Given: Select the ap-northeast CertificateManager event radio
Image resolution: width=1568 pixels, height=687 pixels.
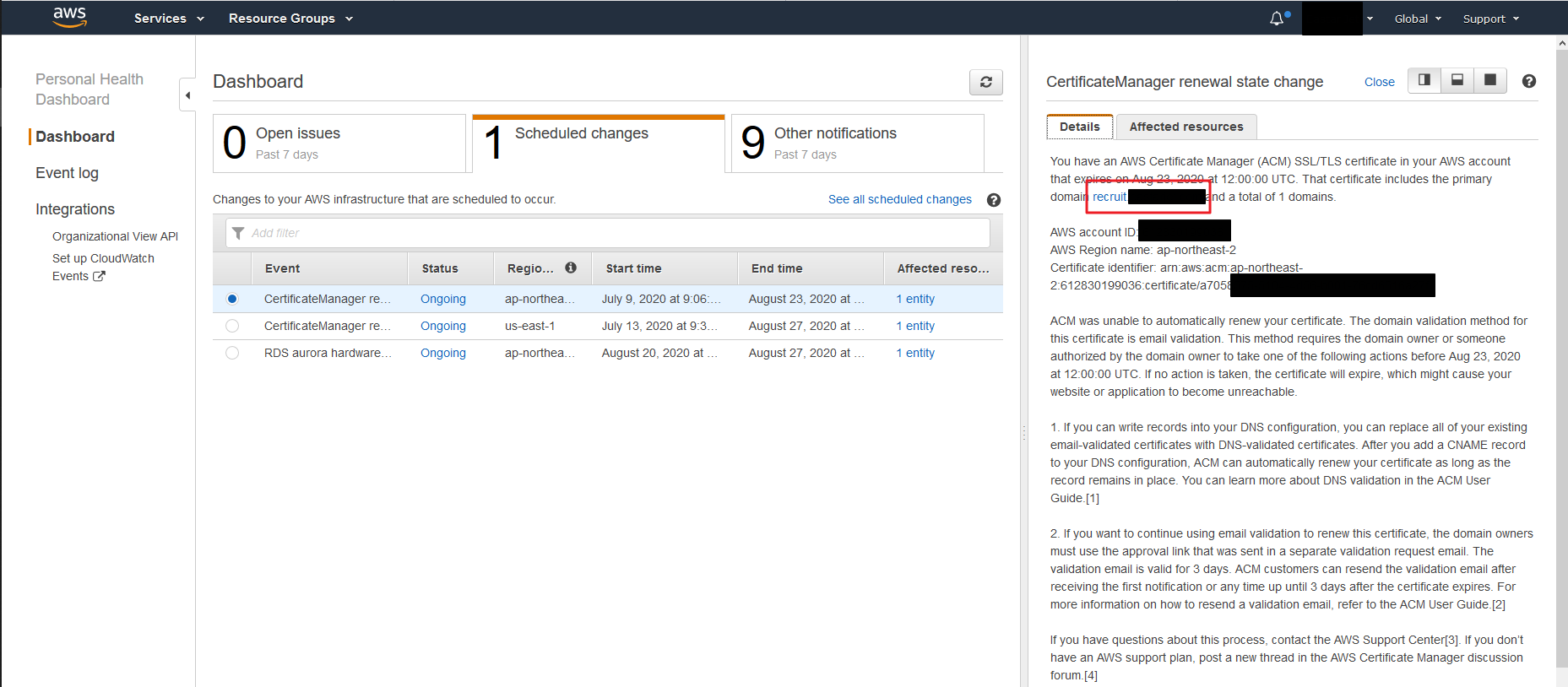Looking at the screenshot, I should tap(232, 299).
